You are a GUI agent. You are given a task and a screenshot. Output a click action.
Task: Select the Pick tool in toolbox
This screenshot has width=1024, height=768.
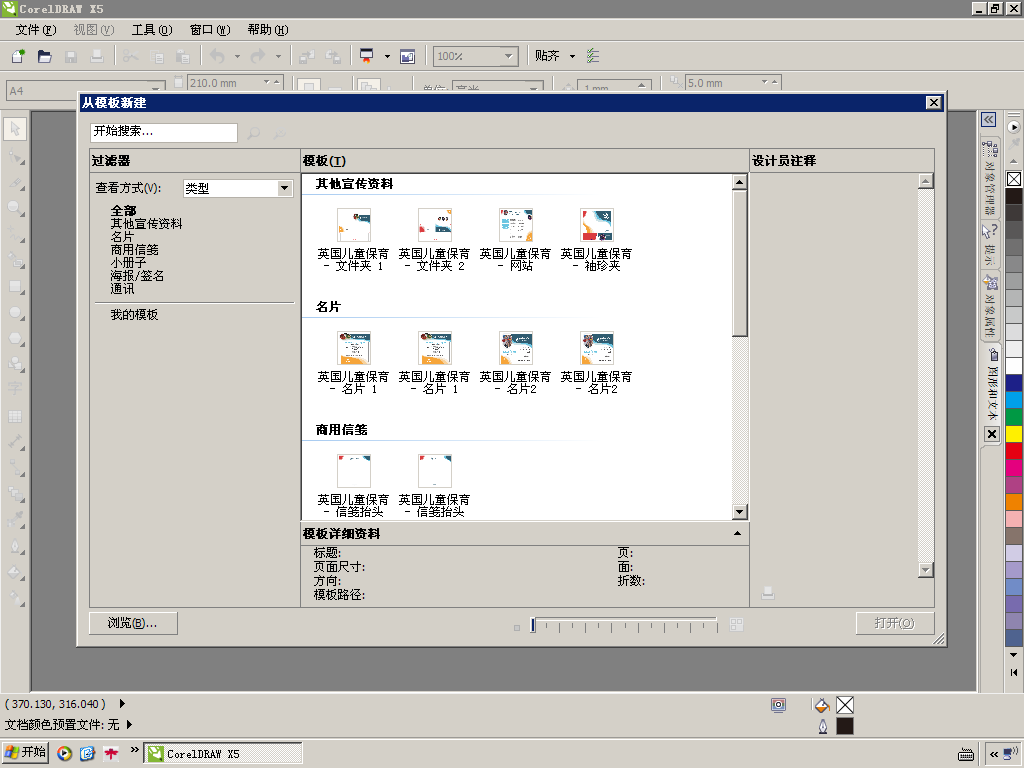(16, 129)
